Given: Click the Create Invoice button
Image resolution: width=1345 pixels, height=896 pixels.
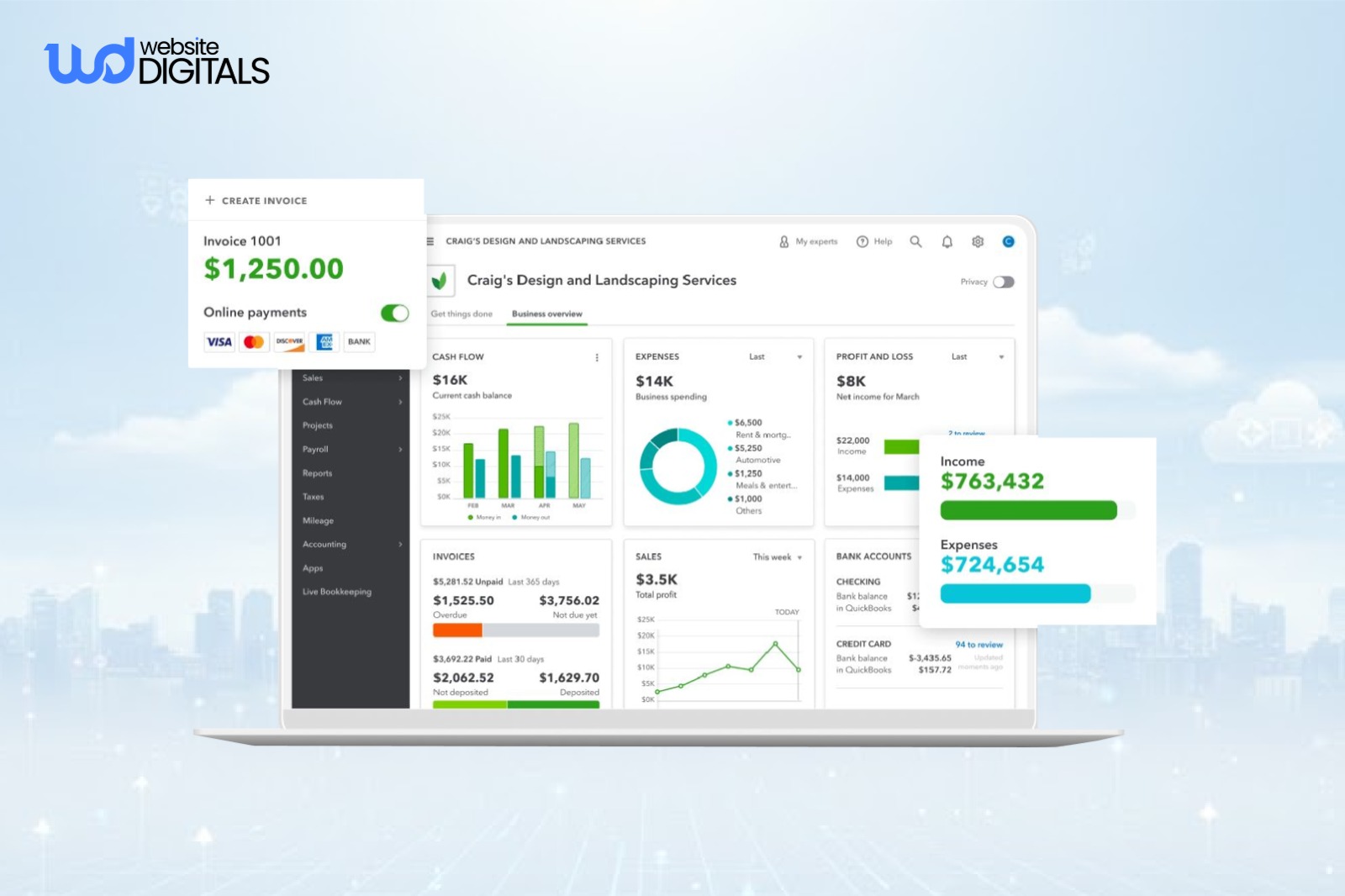Looking at the screenshot, I should (256, 201).
